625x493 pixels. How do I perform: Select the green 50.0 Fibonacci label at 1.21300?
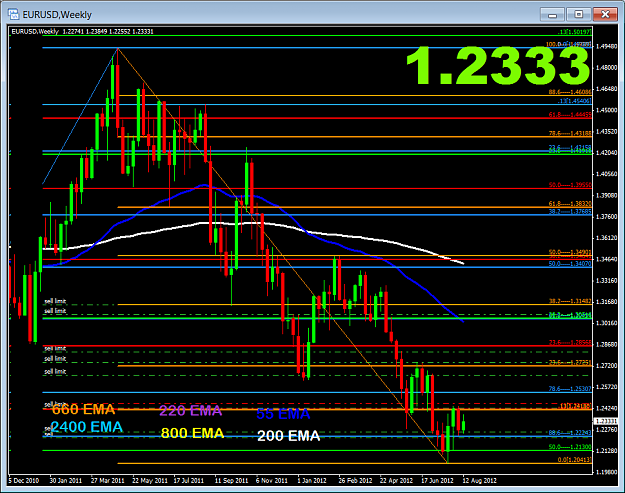[x=570, y=447]
